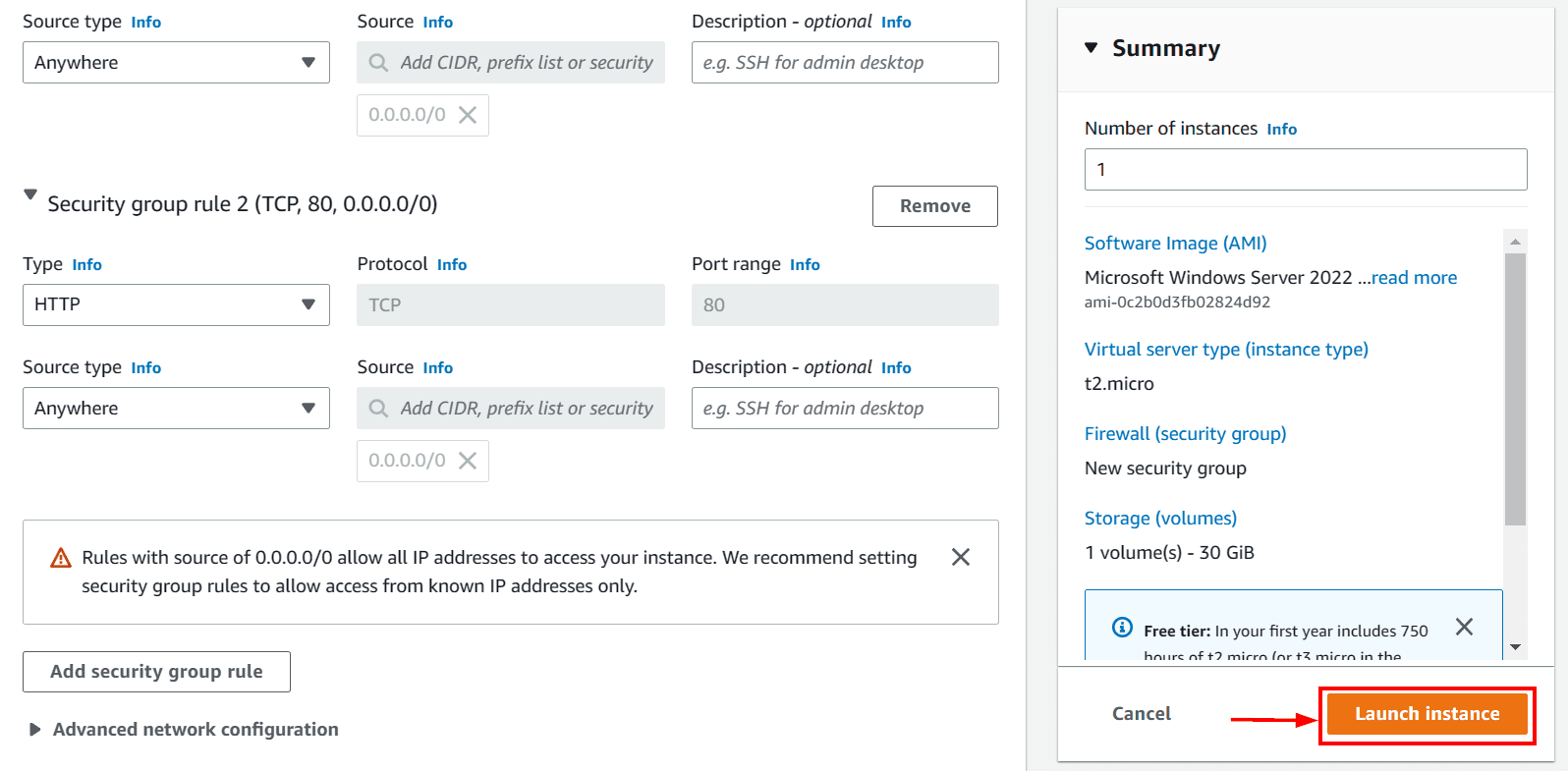1568x771 pixels.
Task: Remove the 0.0.0.0/0 CIDR from rule 2
Action: click(x=468, y=461)
